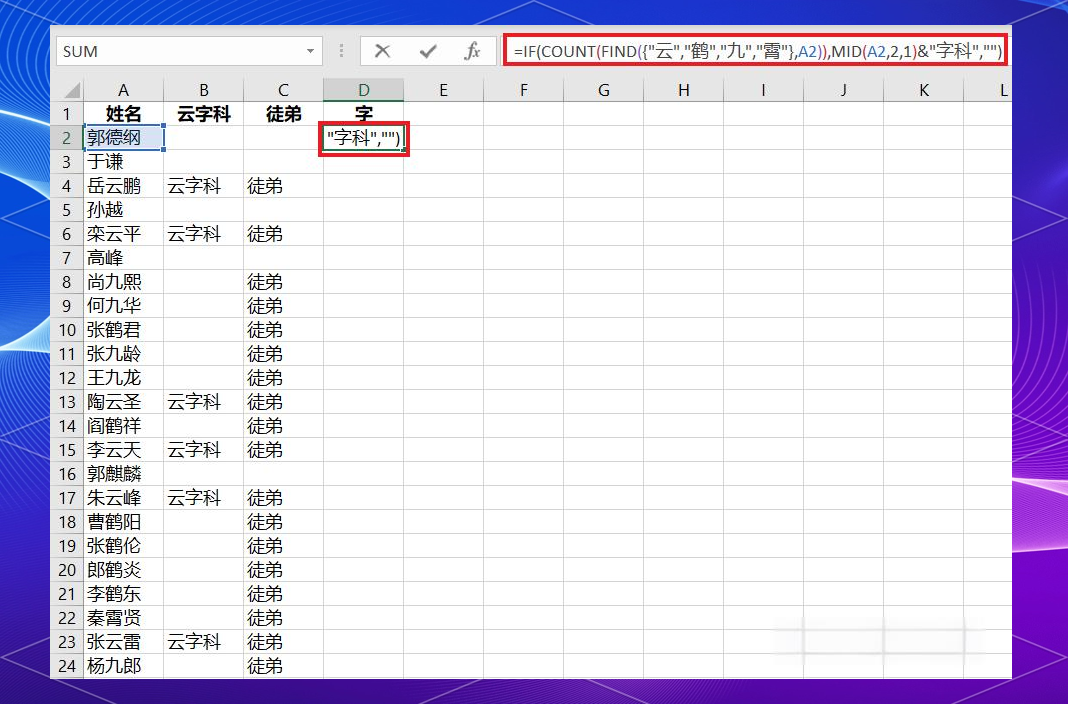Select column F header
The height and width of the screenshot is (704, 1068).
pos(524,90)
